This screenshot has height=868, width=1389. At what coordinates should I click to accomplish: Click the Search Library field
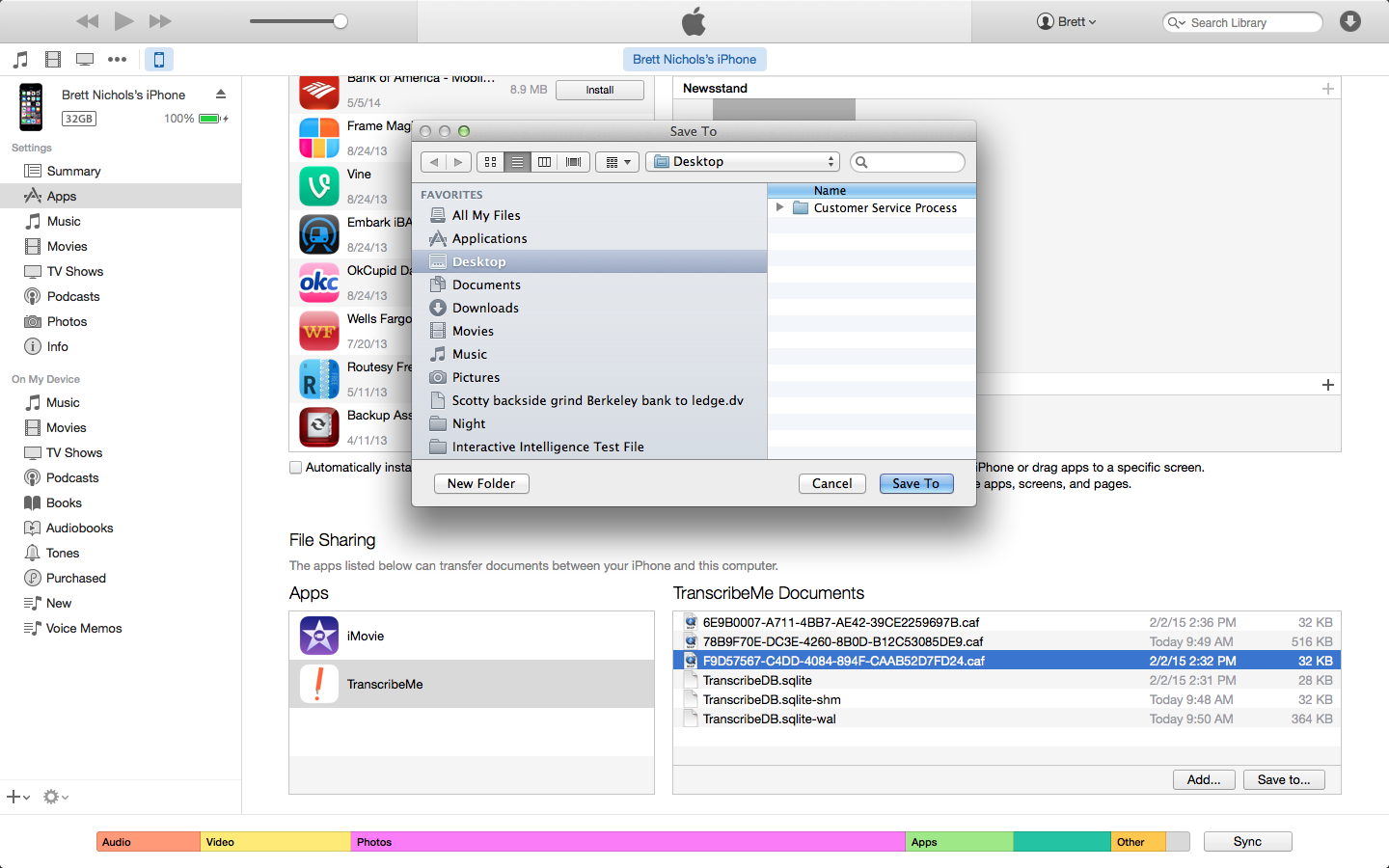[1242, 22]
